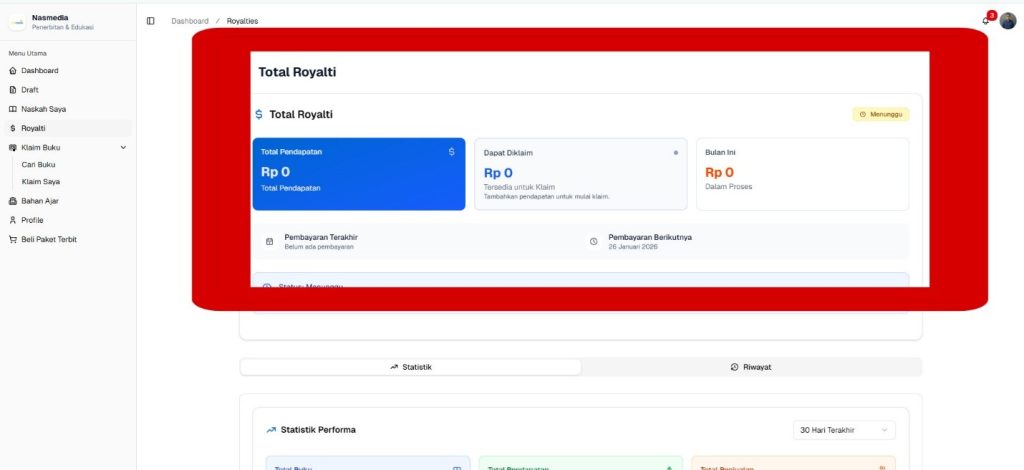The image size is (1024, 470).
Task: Click the calendar icon beside Pembayaran Terakhir
Action: point(269,241)
